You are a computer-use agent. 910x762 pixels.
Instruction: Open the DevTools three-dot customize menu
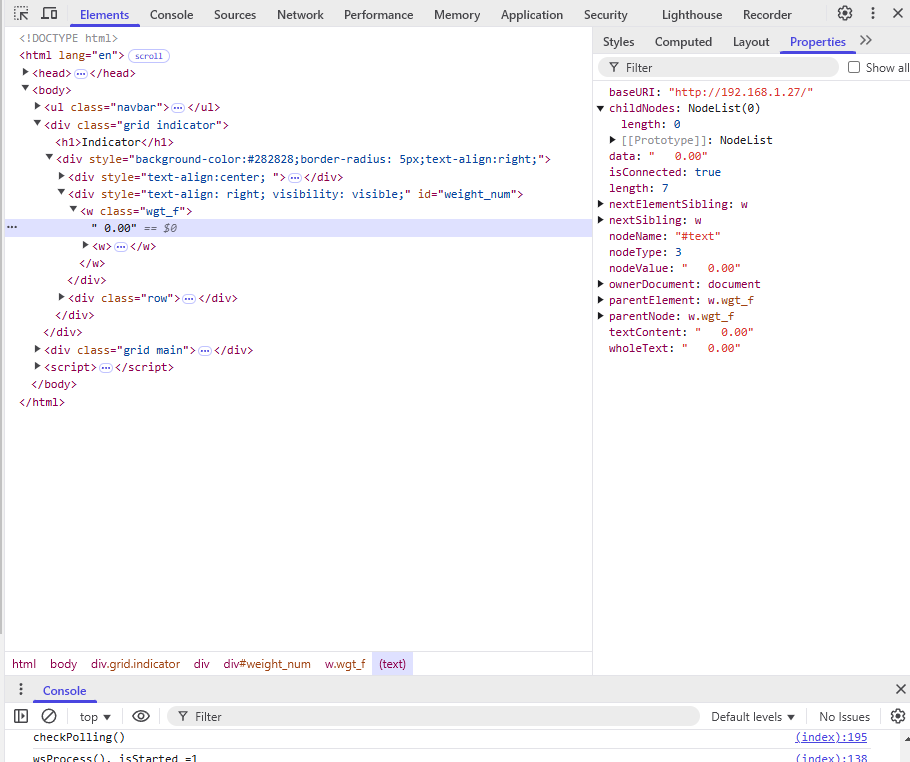tap(873, 14)
